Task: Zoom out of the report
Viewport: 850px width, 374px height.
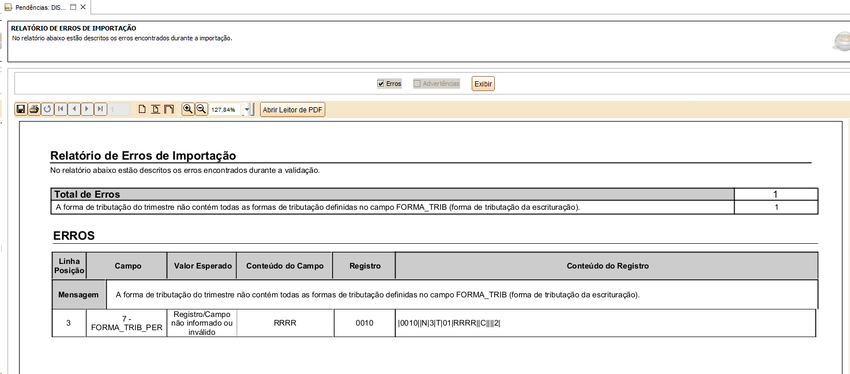Action: tap(201, 109)
